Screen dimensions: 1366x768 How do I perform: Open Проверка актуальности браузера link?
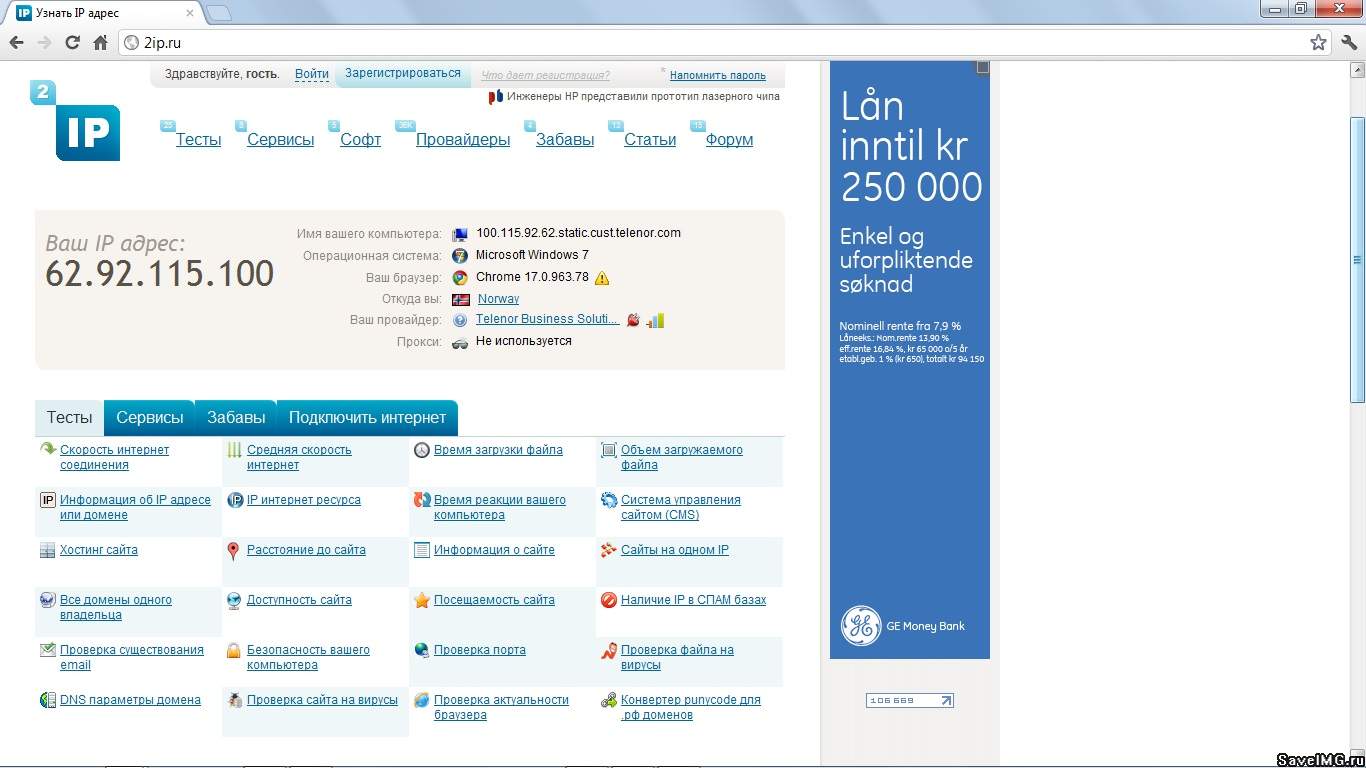[501, 708]
